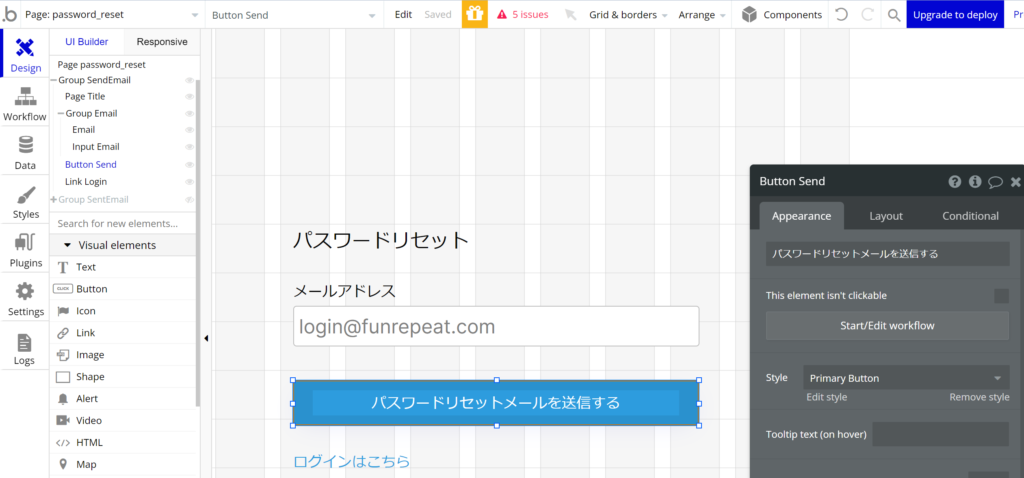Click the Remove style link
1024x478 pixels.
click(x=979, y=397)
